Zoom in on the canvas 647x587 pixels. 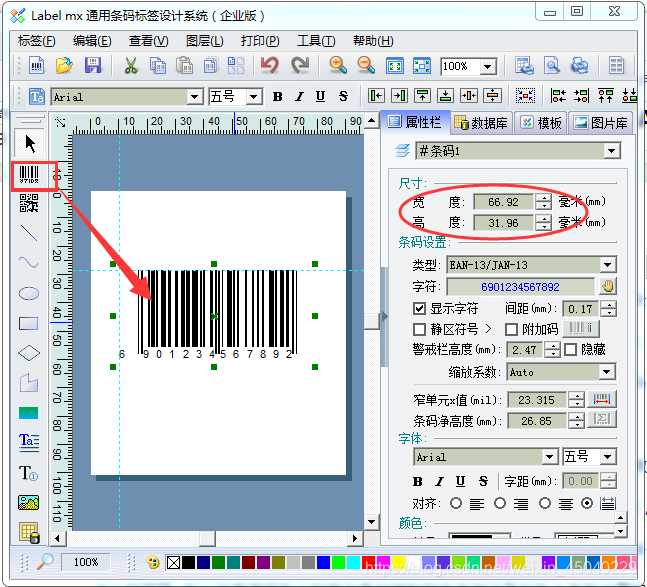click(338, 66)
